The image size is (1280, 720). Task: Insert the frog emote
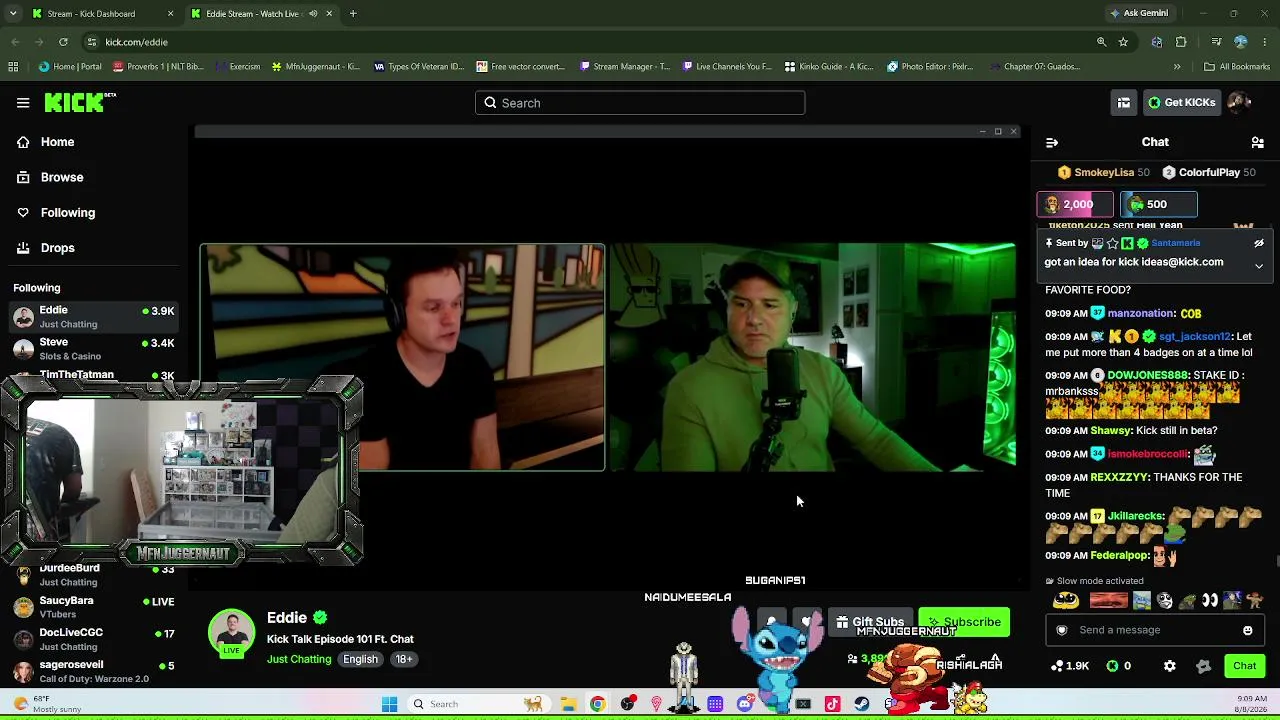[x=1187, y=600]
